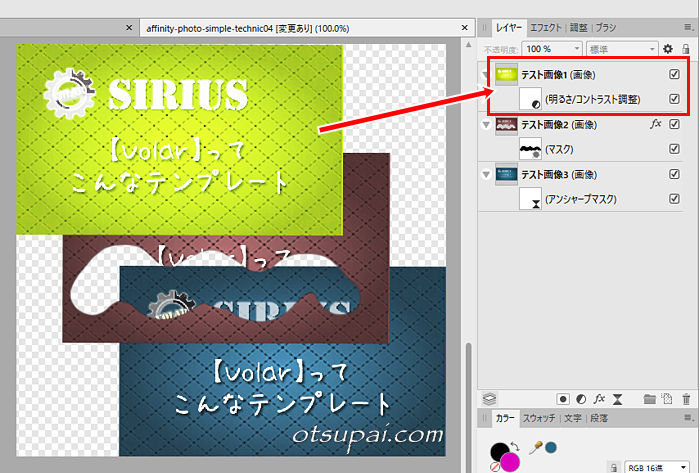700x473 pixels.
Task: Select the 明るさ/コントラスト調整 adjustment layer
Action: [593, 99]
